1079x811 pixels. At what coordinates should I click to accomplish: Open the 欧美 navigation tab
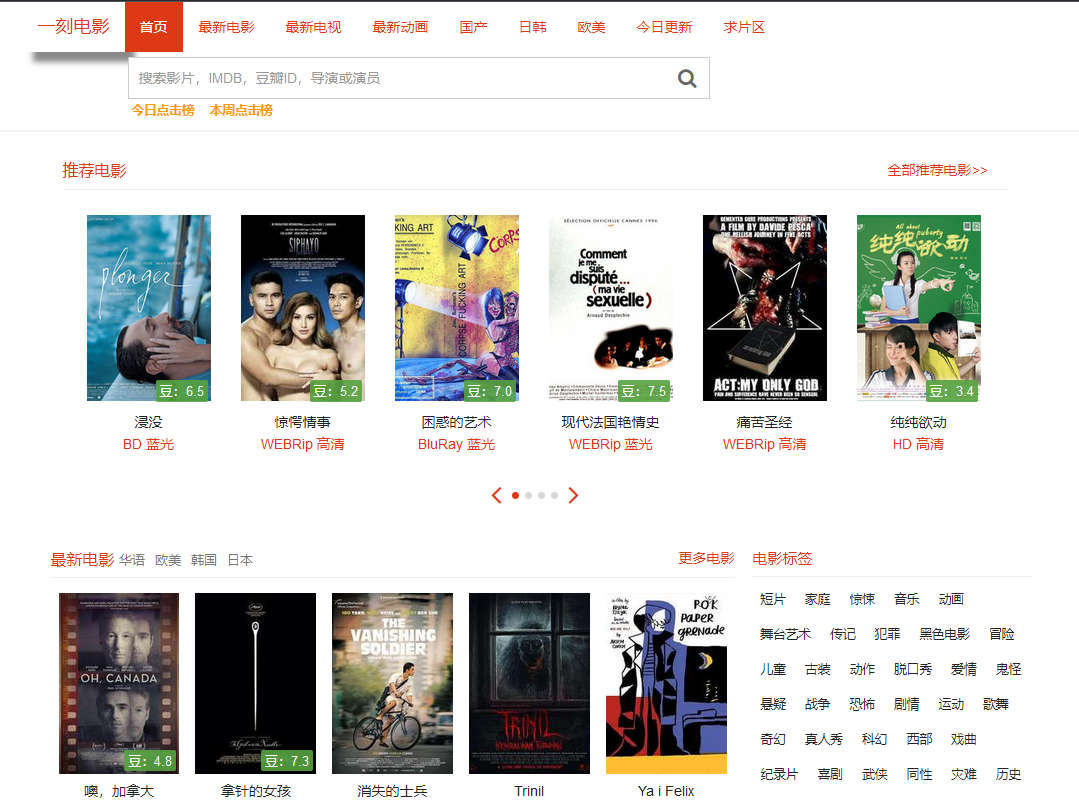(591, 27)
